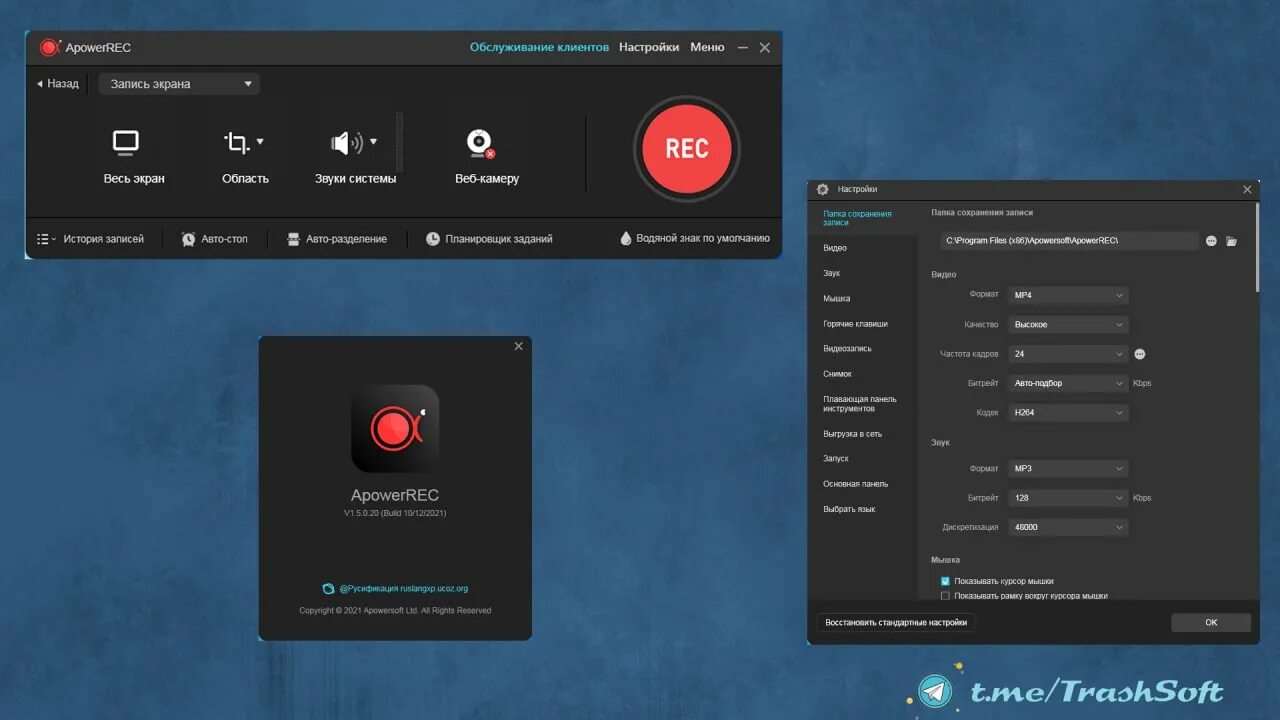The width and height of the screenshot is (1280, 720).
Task: Go back with the Назад button
Action: coord(57,84)
